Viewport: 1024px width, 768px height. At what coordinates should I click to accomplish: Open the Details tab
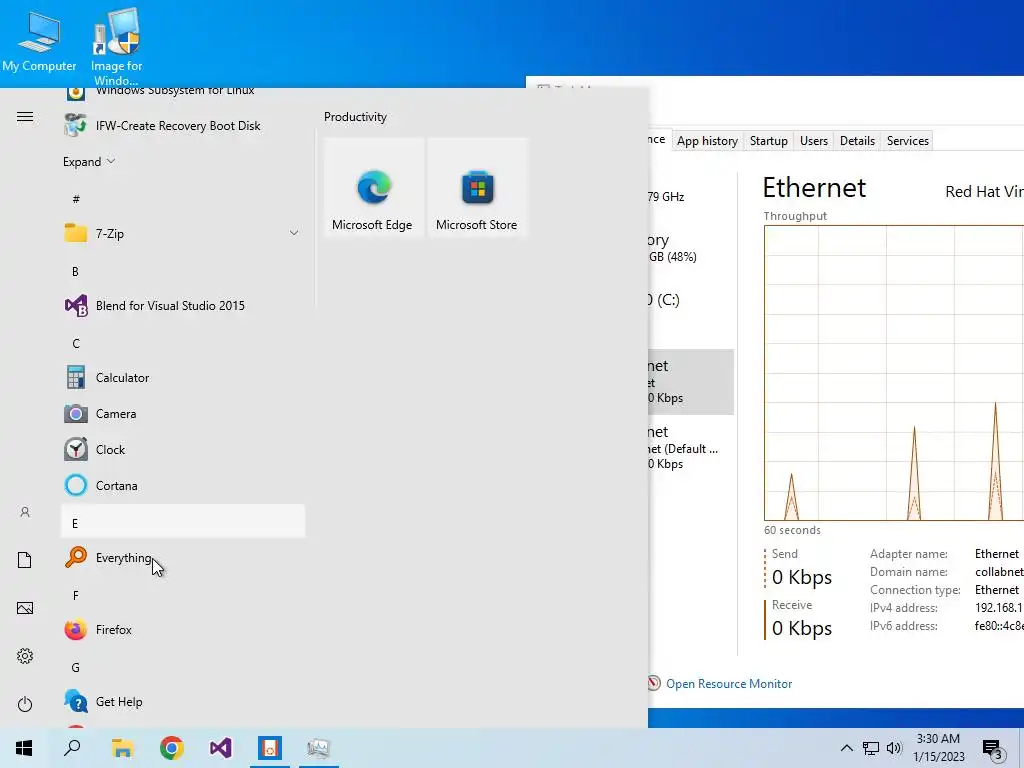857,140
